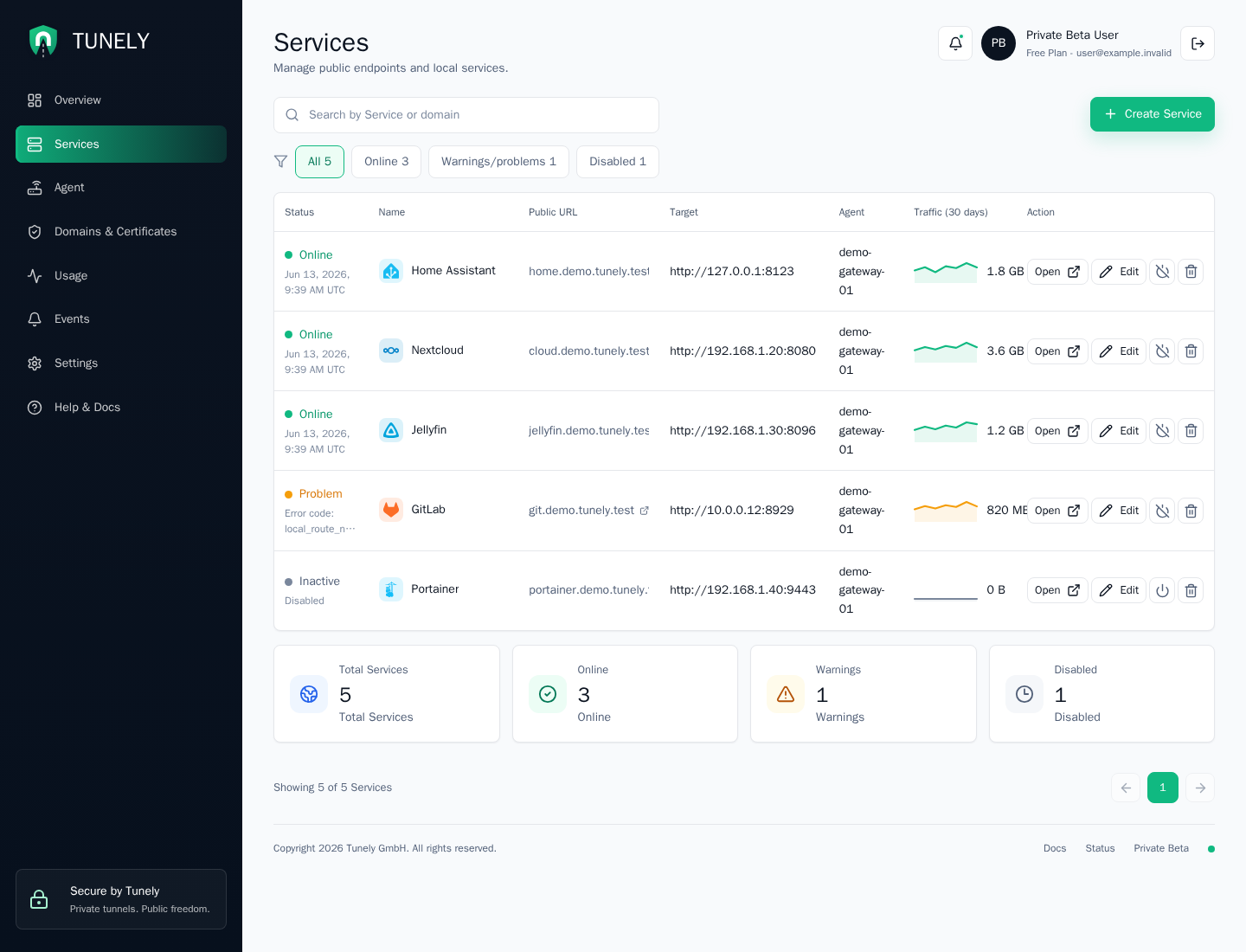
Task: Click the PB user avatar
Action: pyautogui.click(x=999, y=43)
